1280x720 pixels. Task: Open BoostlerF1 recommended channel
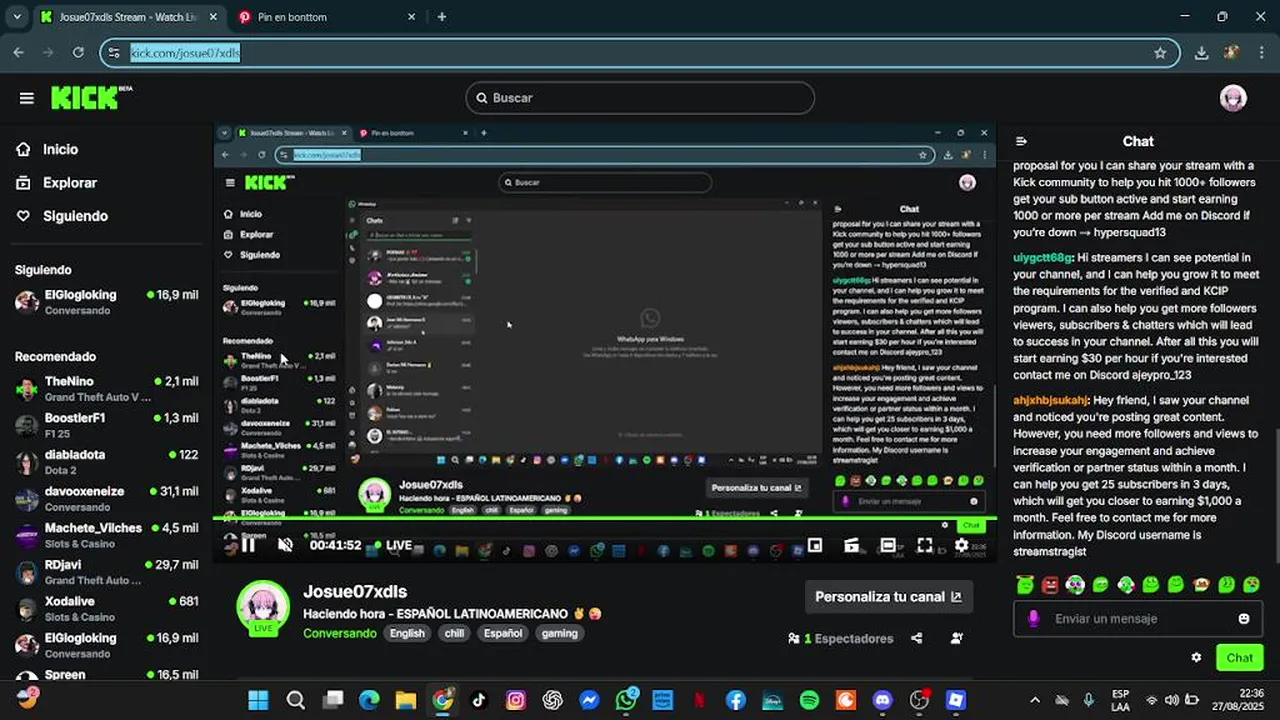coord(106,425)
